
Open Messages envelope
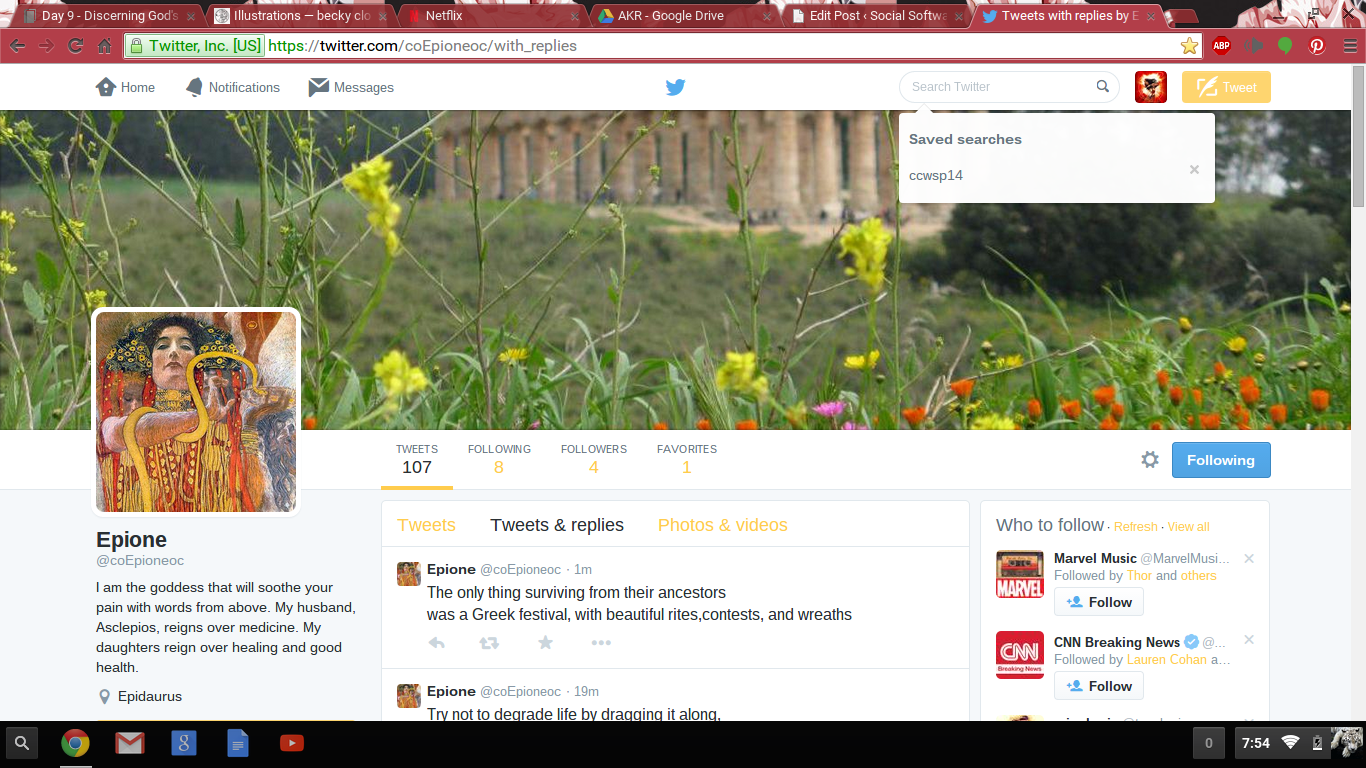click(x=351, y=87)
